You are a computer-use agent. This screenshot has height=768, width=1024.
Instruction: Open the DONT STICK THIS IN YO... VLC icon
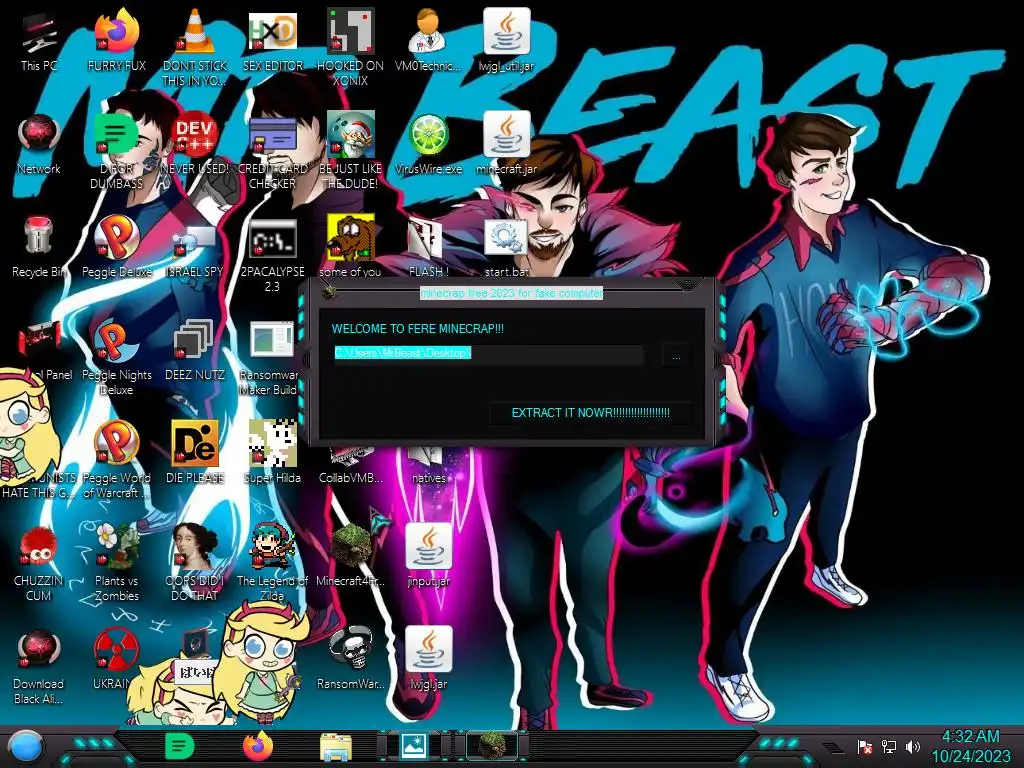[x=195, y=46]
